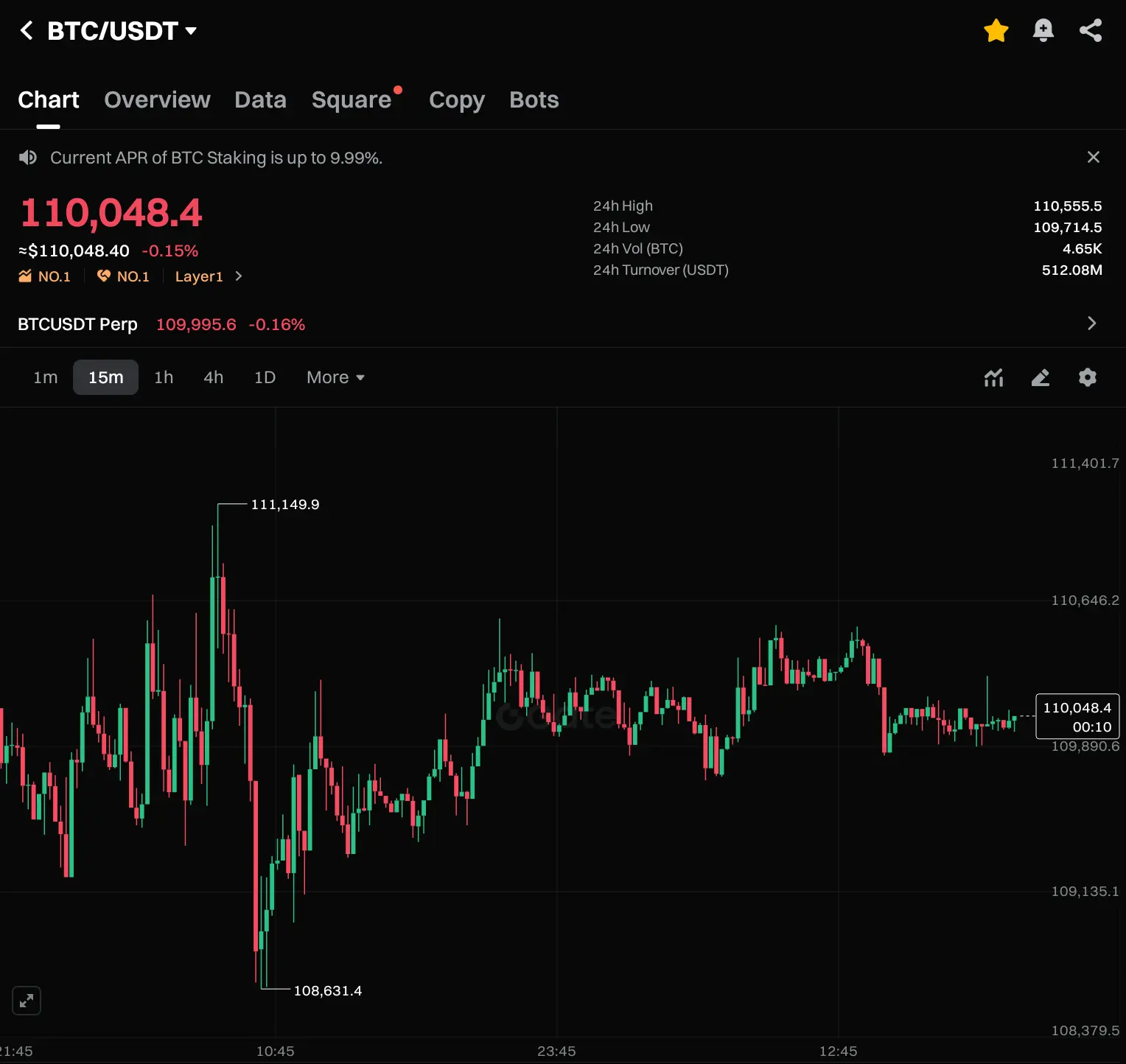
Task: Click the 24h High value 110,555.5
Action: point(1067,206)
